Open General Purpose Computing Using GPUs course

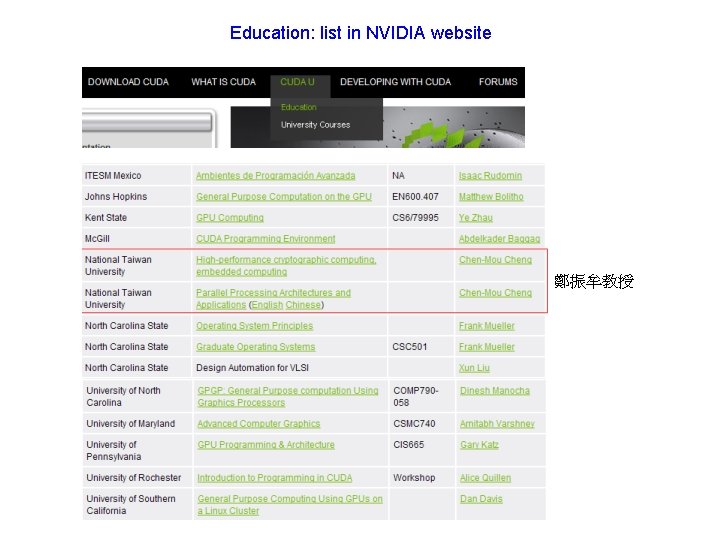click(290, 505)
